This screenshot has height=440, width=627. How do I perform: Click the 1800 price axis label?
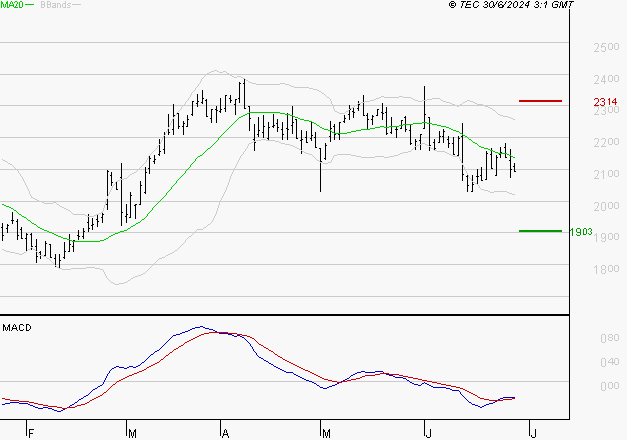(x=606, y=269)
